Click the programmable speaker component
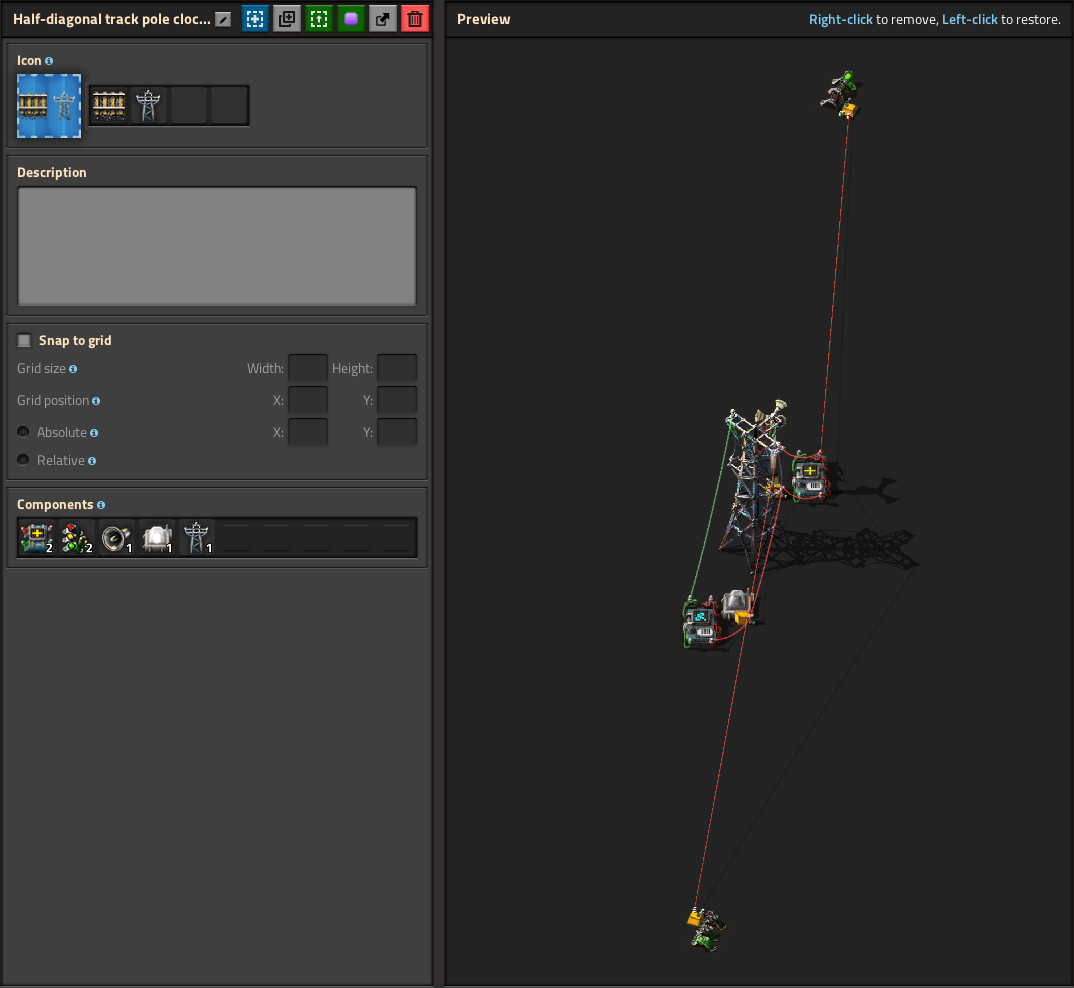This screenshot has height=988, width=1074. (x=117, y=538)
